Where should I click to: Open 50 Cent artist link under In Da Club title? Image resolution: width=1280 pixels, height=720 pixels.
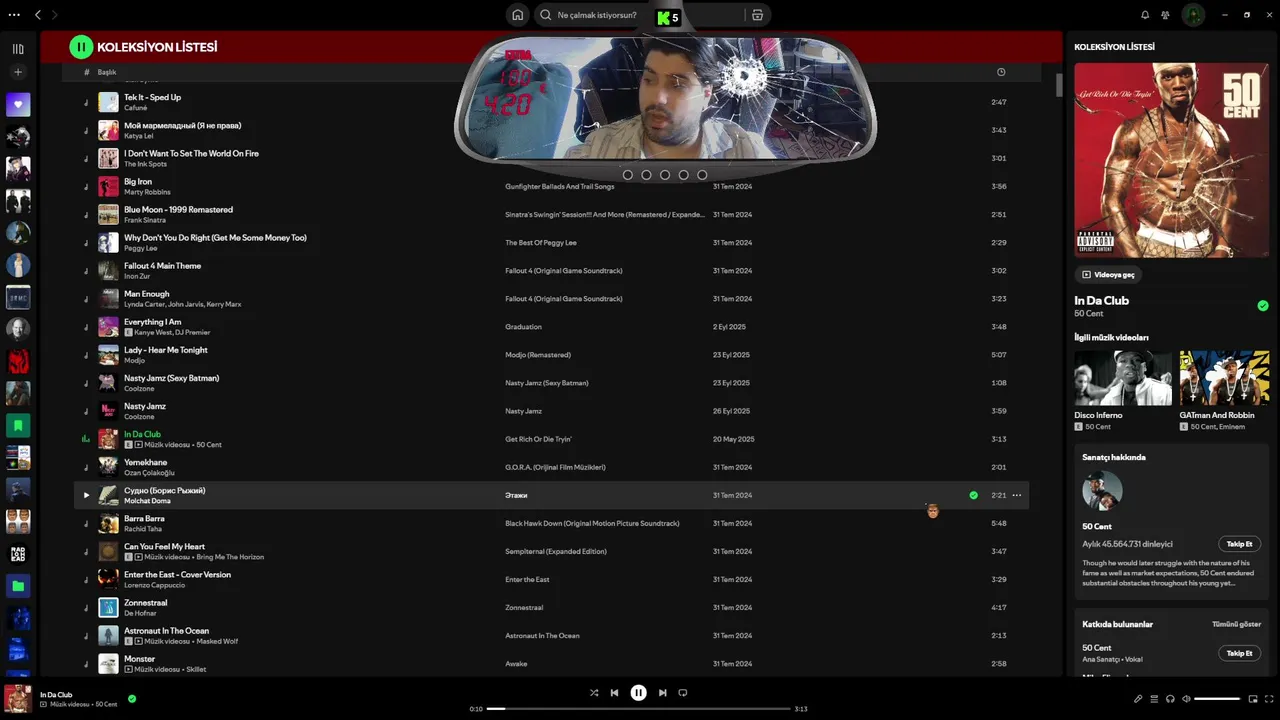pyautogui.click(x=1089, y=314)
